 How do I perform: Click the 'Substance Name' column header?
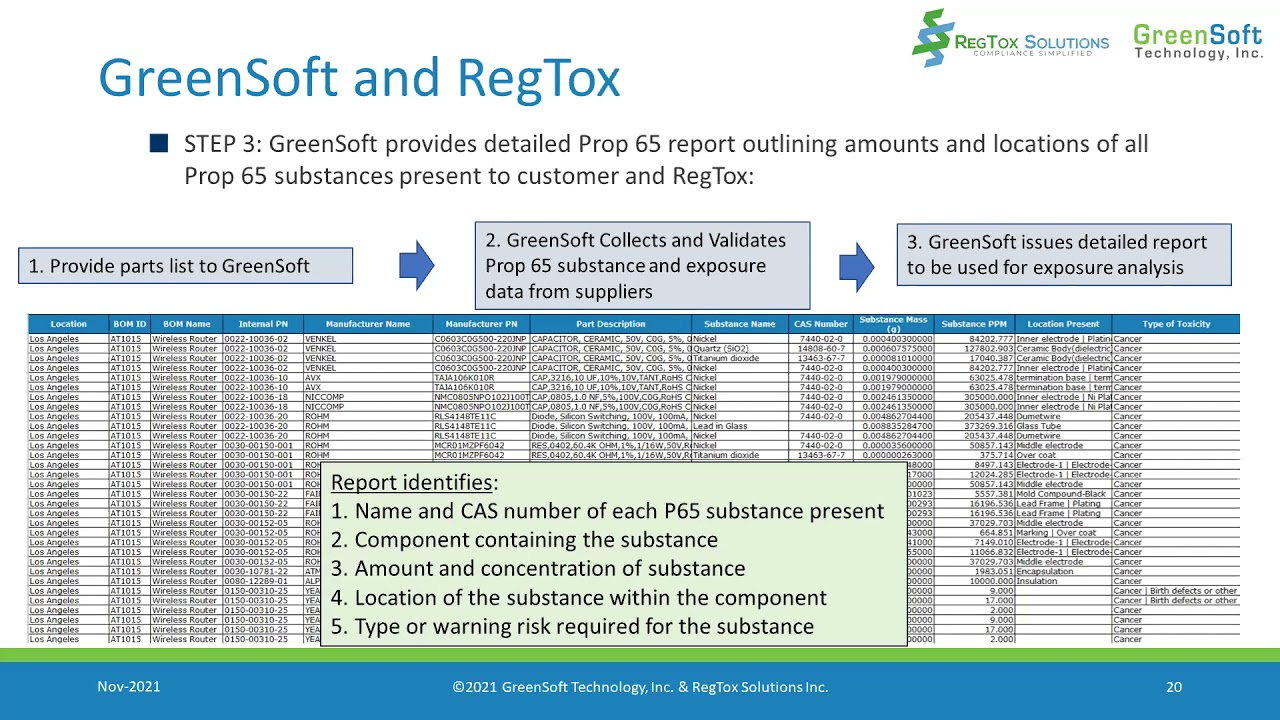(x=740, y=324)
